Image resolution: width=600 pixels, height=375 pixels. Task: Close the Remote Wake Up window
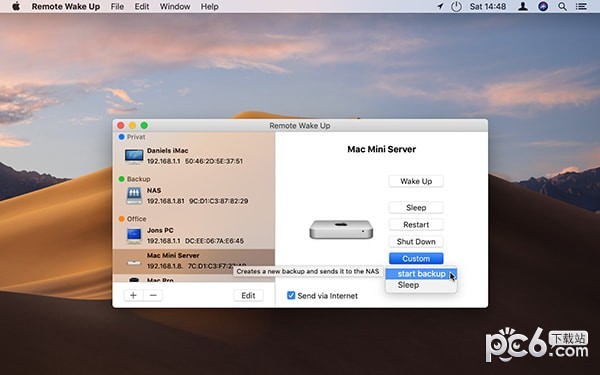(x=121, y=126)
